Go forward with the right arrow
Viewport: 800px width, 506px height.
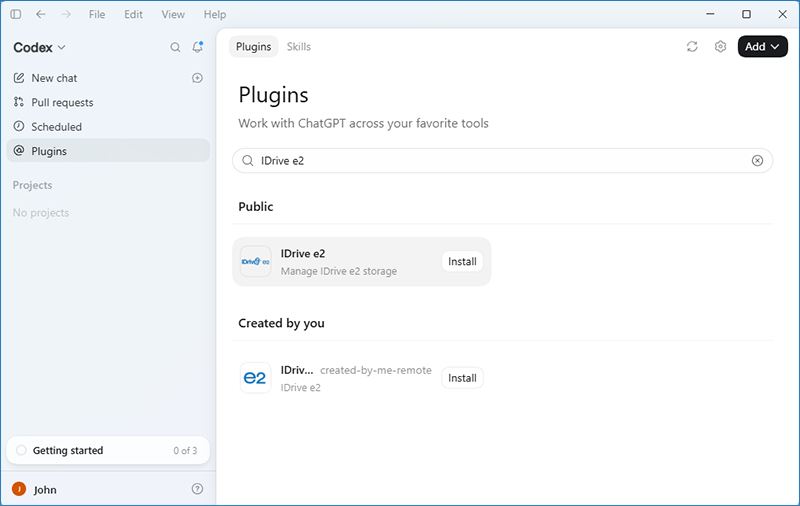pos(66,14)
